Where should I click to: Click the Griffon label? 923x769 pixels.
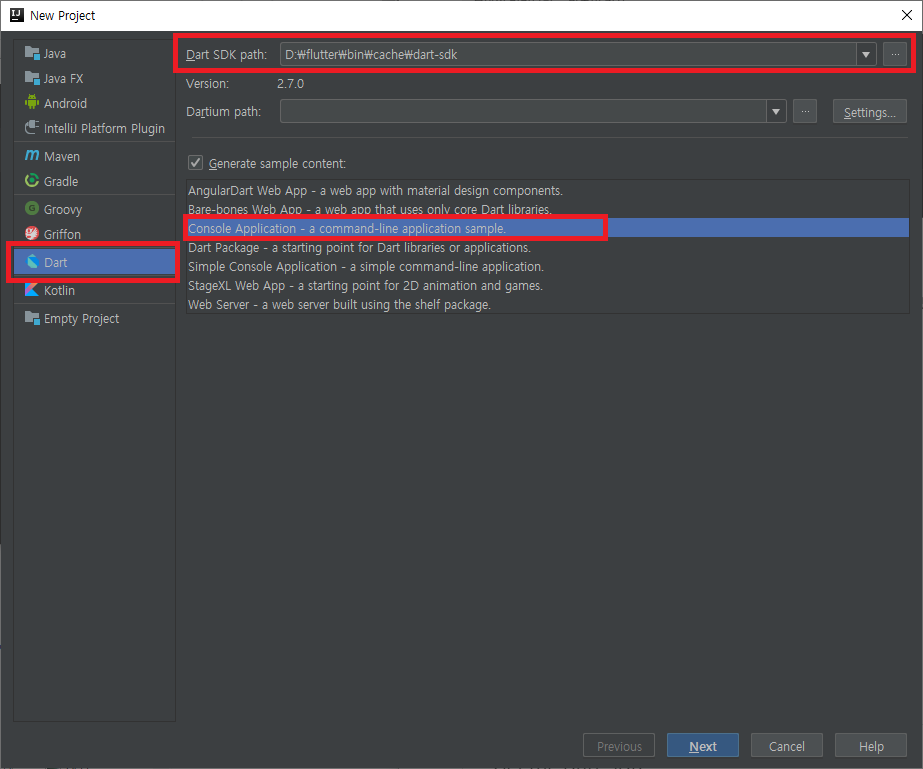point(62,234)
